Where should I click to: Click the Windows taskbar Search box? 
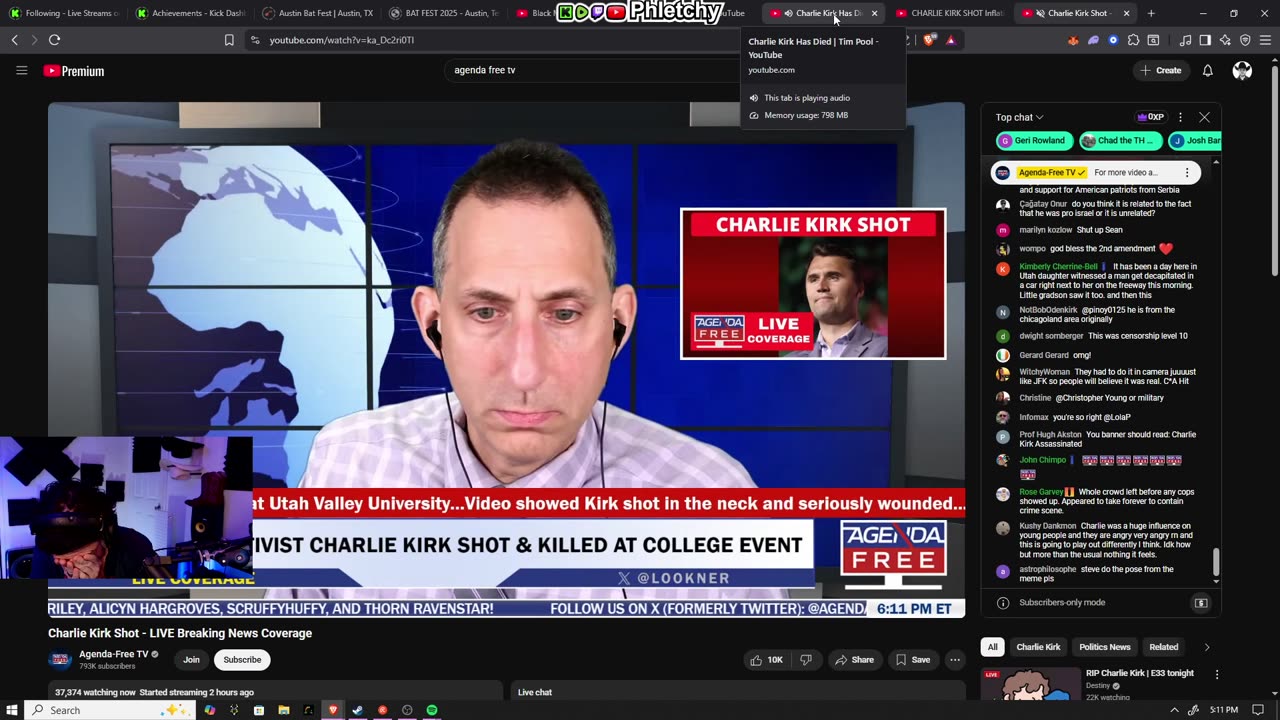[110, 710]
